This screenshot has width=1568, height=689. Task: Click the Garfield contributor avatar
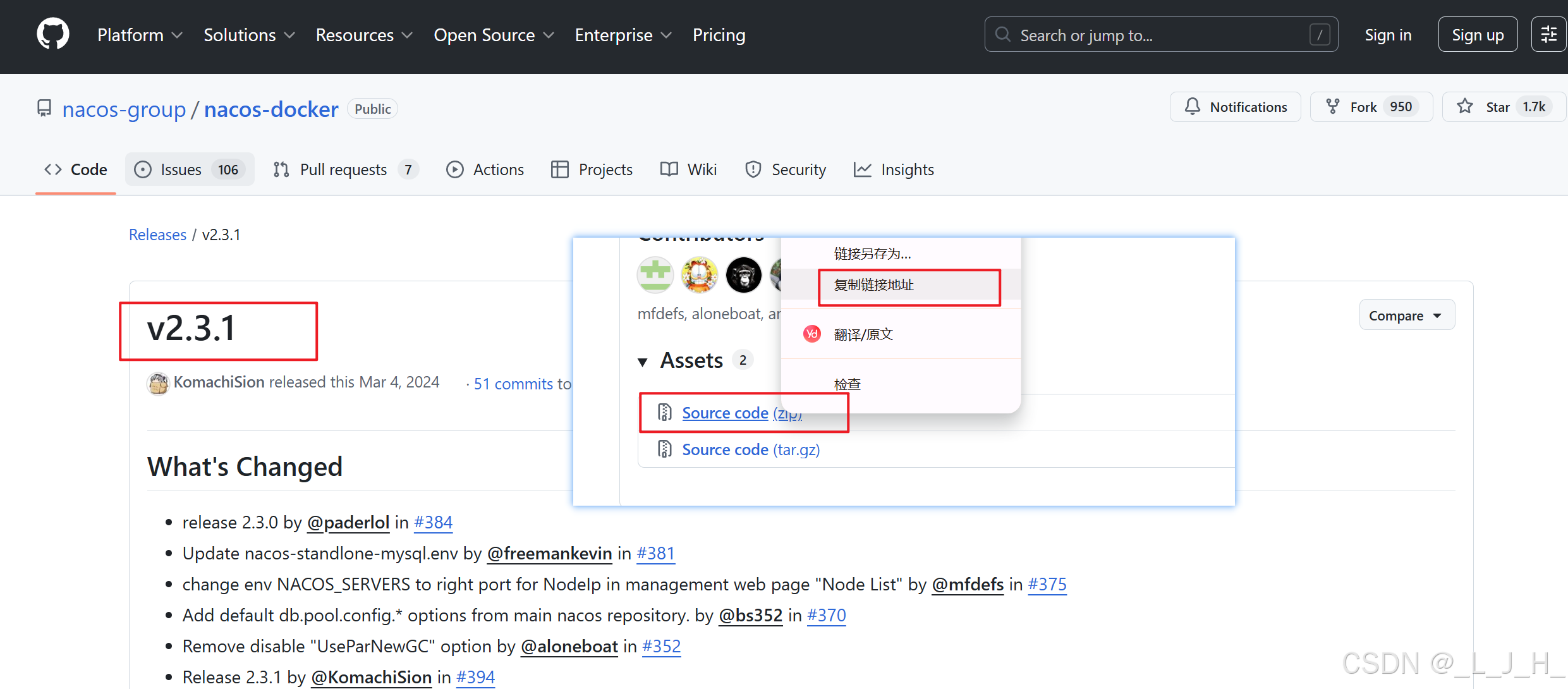(699, 275)
